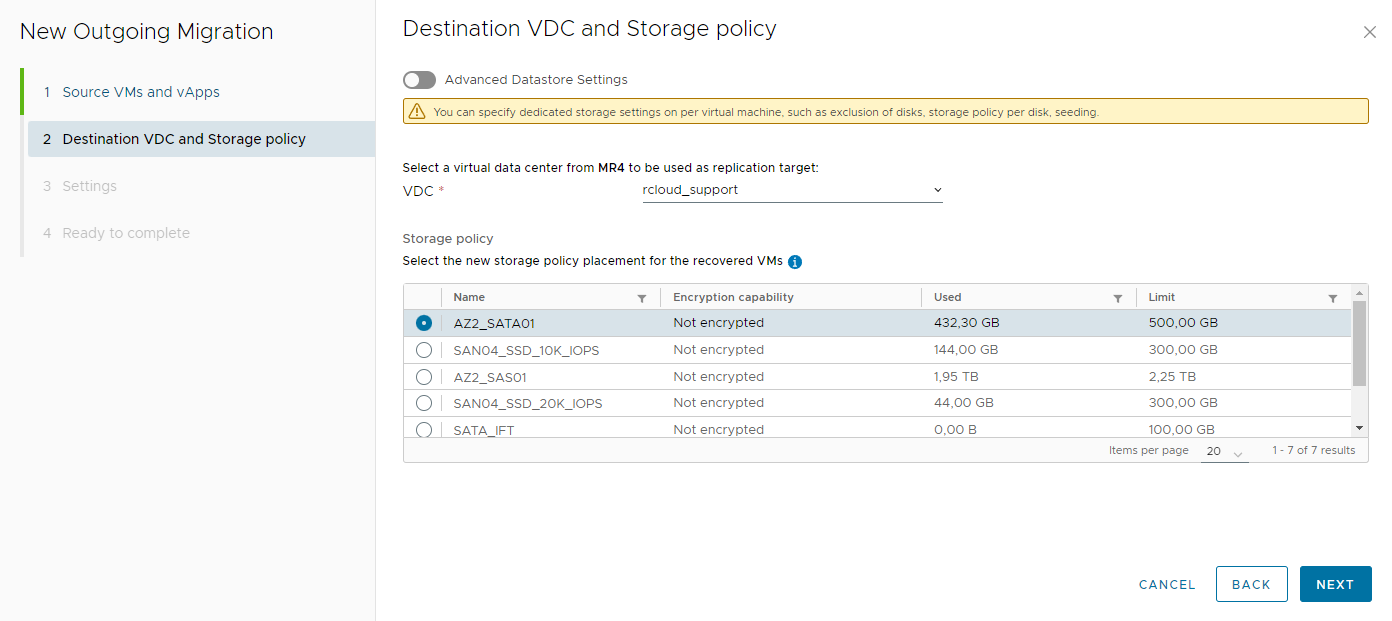The width and height of the screenshot is (1392, 621).
Task: Select the SAN04_SSD_10K_IOPS storage policy radio
Action: point(424,350)
